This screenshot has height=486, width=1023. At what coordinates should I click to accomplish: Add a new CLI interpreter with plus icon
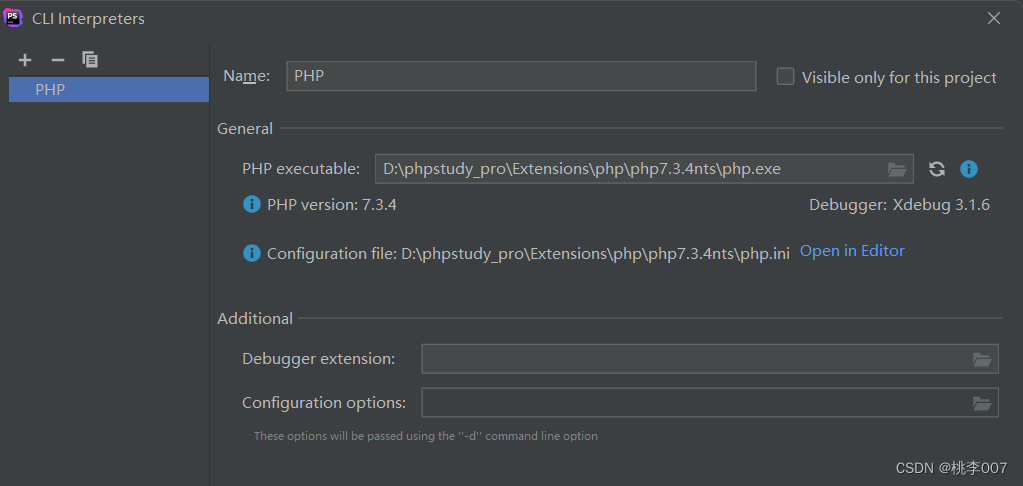25,60
